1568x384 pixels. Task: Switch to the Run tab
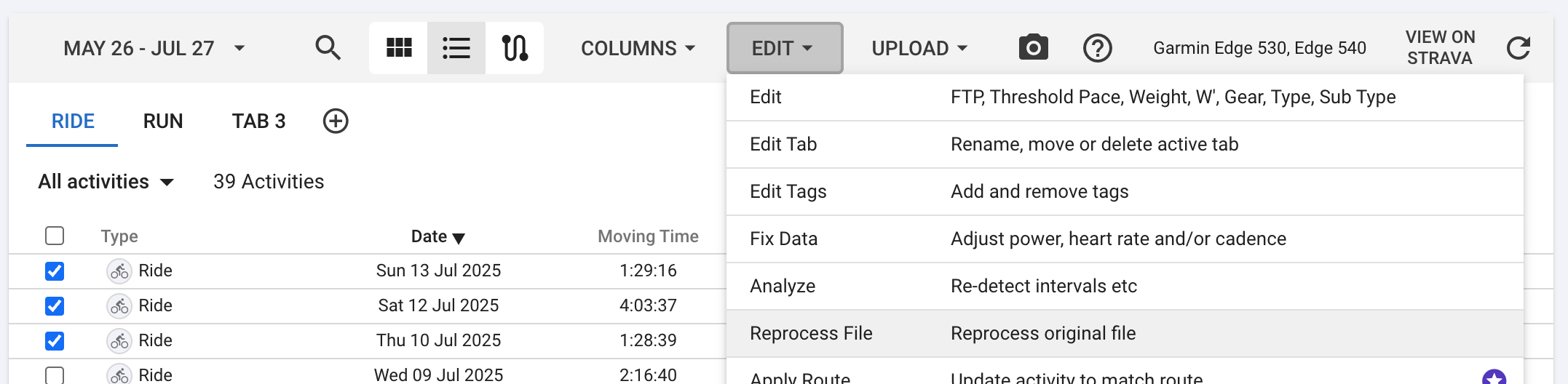coord(163,121)
